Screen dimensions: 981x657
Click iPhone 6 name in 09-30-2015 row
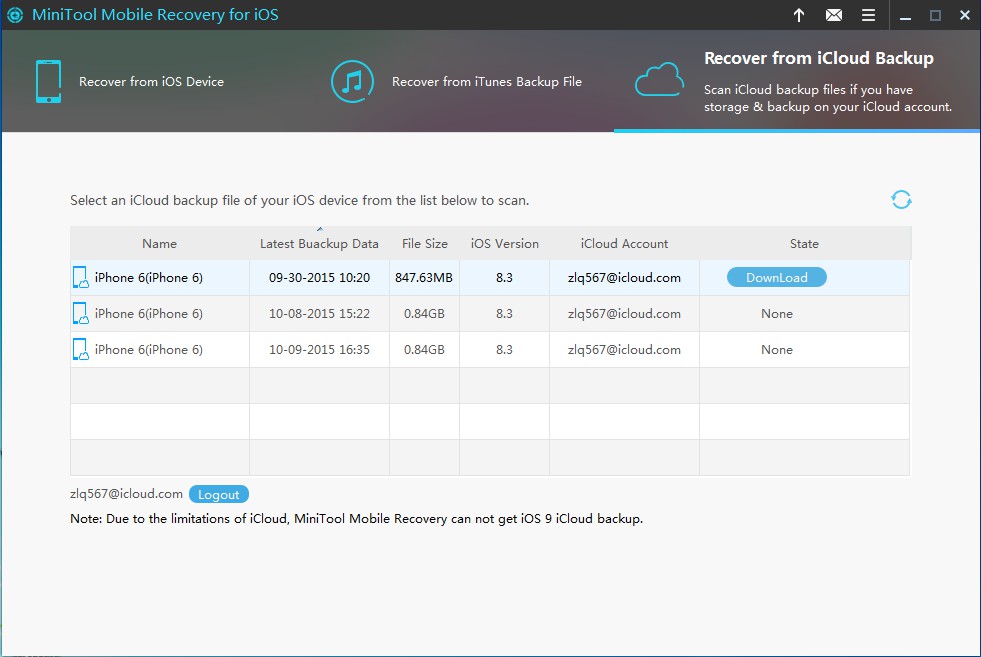tap(149, 277)
